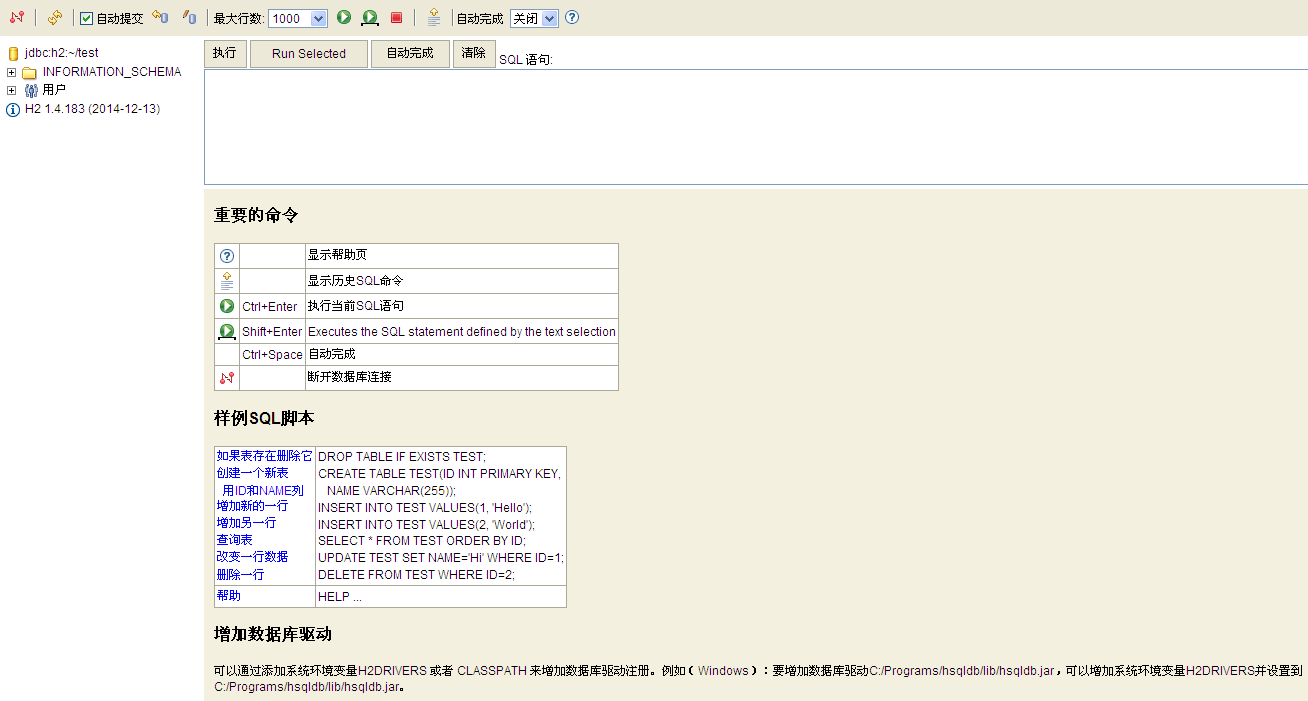Click the 增加另一行 sample link
This screenshot has height=701, width=1308.
[247, 523]
